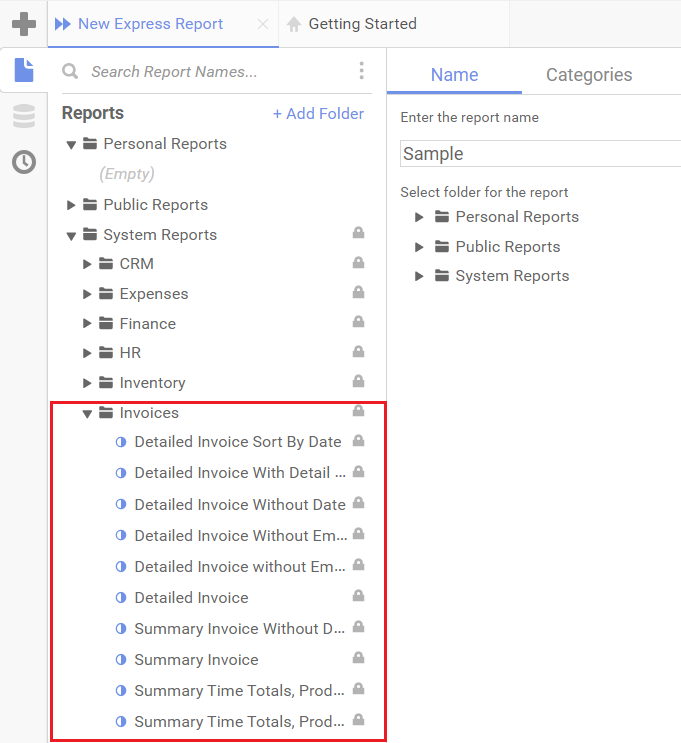The height and width of the screenshot is (743, 681).
Task: Collapse the Invoices folder
Action: (x=87, y=414)
